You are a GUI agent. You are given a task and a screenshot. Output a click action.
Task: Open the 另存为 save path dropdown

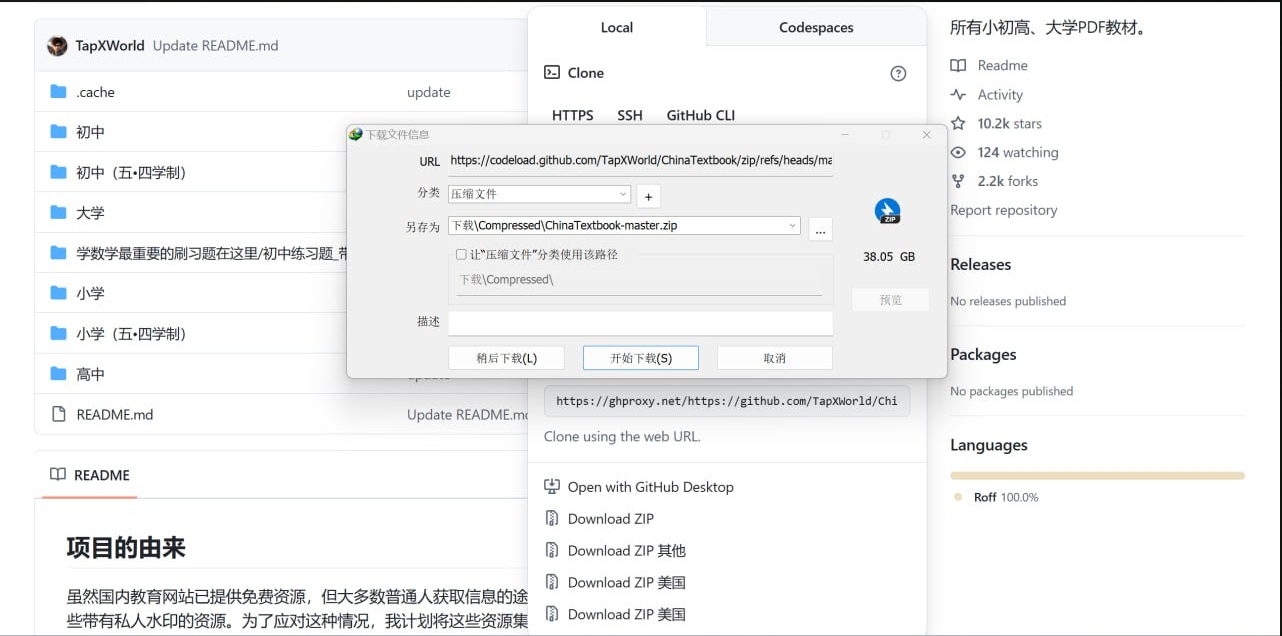coord(793,226)
